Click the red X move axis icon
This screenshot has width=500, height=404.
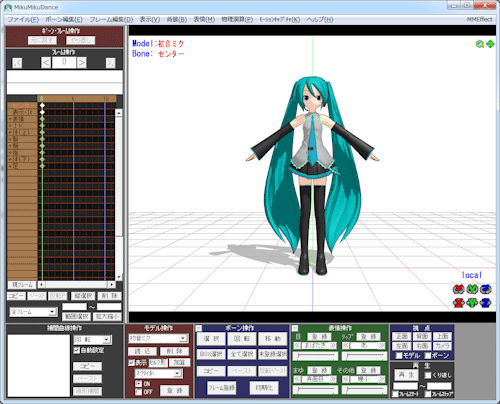pyautogui.click(x=459, y=303)
